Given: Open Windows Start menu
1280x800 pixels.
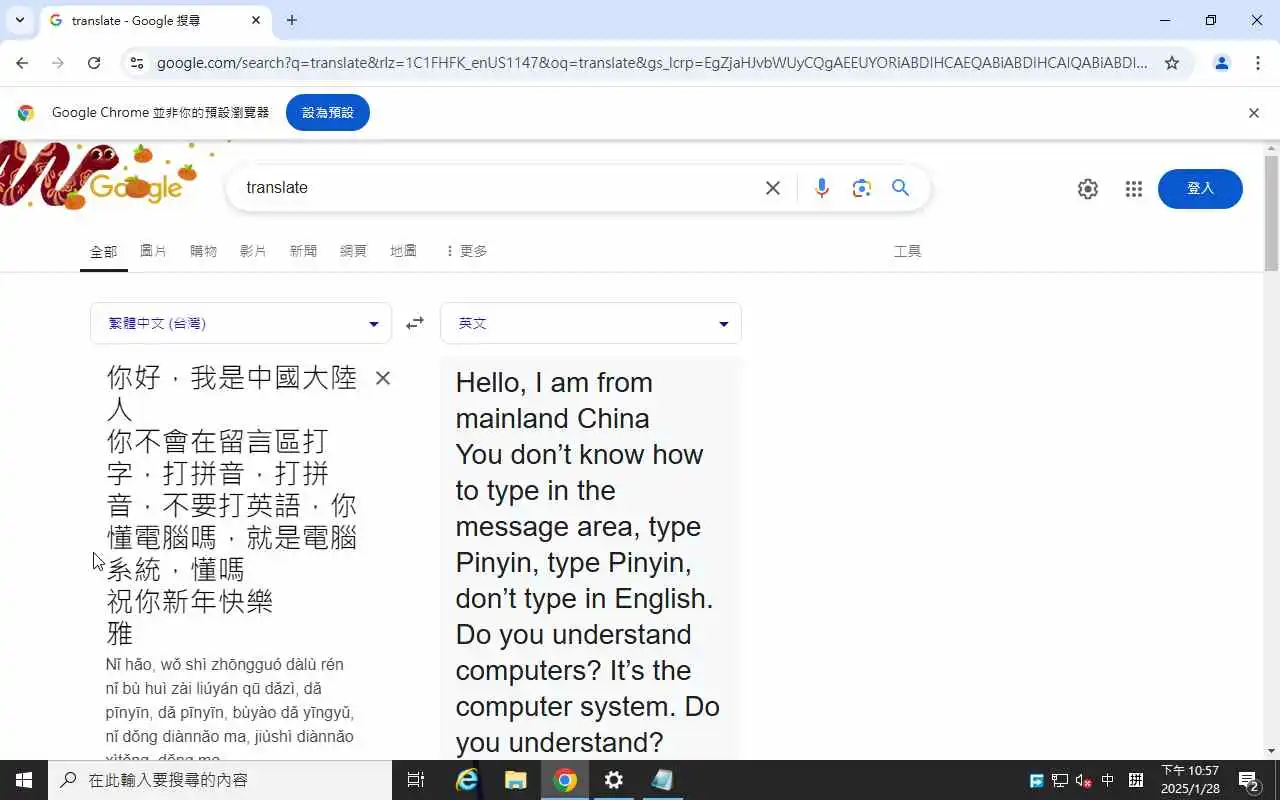Looking at the screenshot, I should [24, 780].
